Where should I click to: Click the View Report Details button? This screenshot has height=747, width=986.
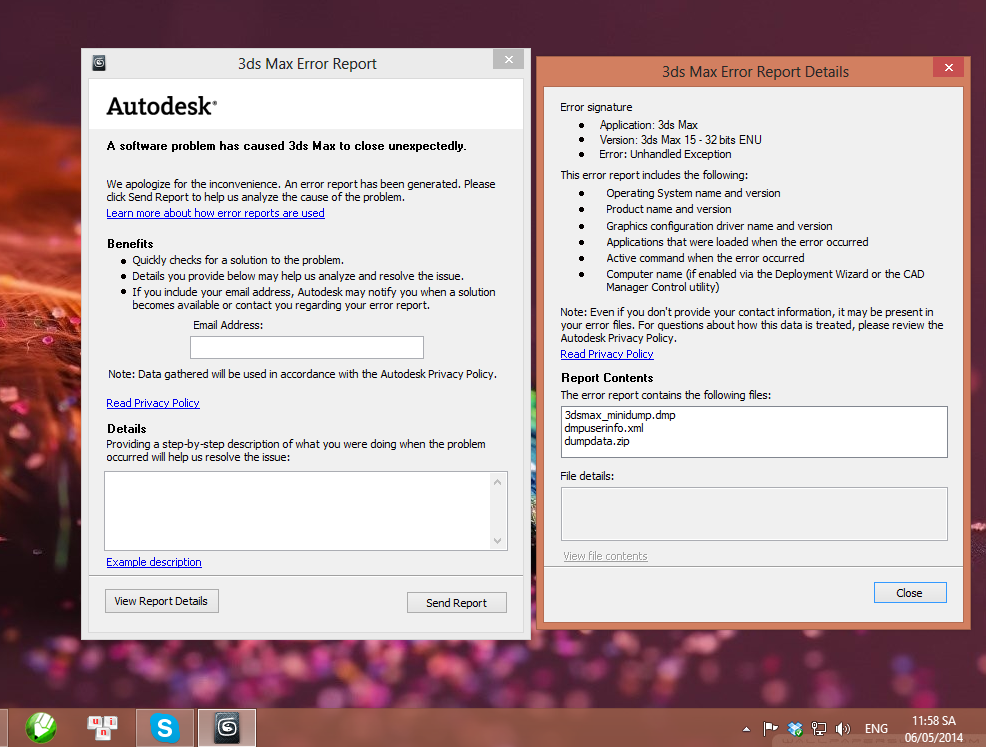(162, 601)
